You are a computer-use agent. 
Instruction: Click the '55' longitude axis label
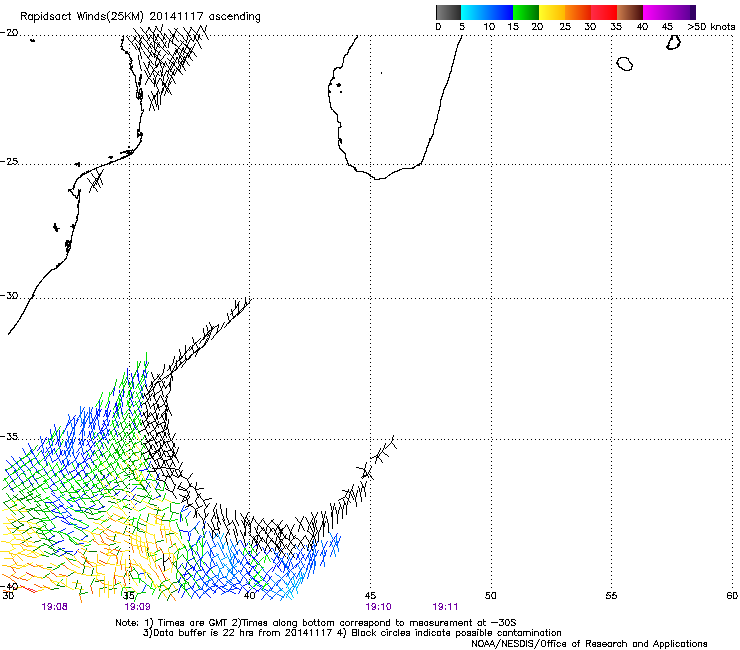tap(611, 596)
